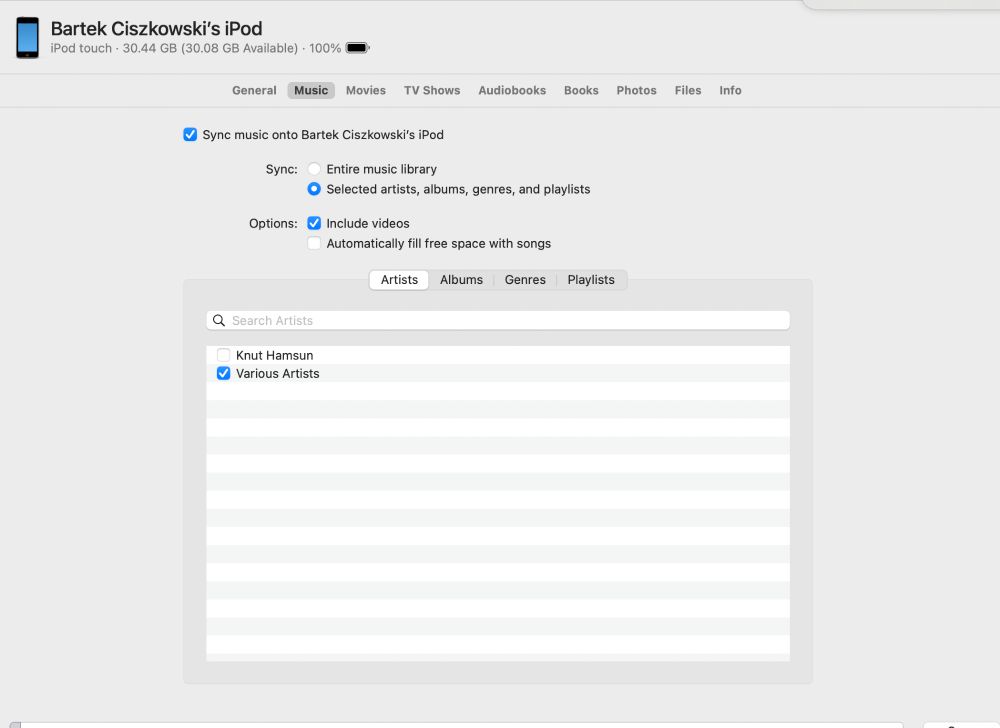Open the Photos tab
This screenshot has height=728, width=1000.
(636, 91)
